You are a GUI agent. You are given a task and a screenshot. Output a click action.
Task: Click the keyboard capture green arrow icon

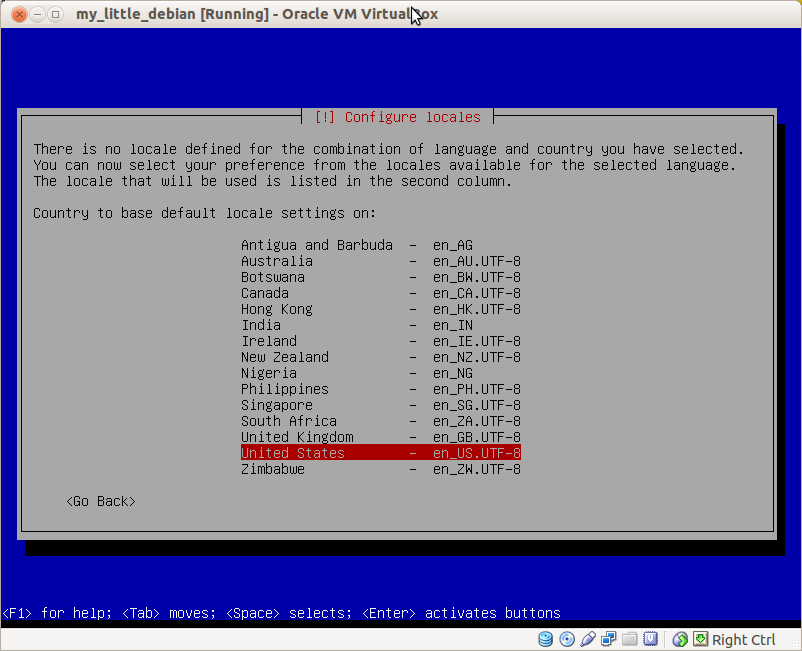pos(700,639)
